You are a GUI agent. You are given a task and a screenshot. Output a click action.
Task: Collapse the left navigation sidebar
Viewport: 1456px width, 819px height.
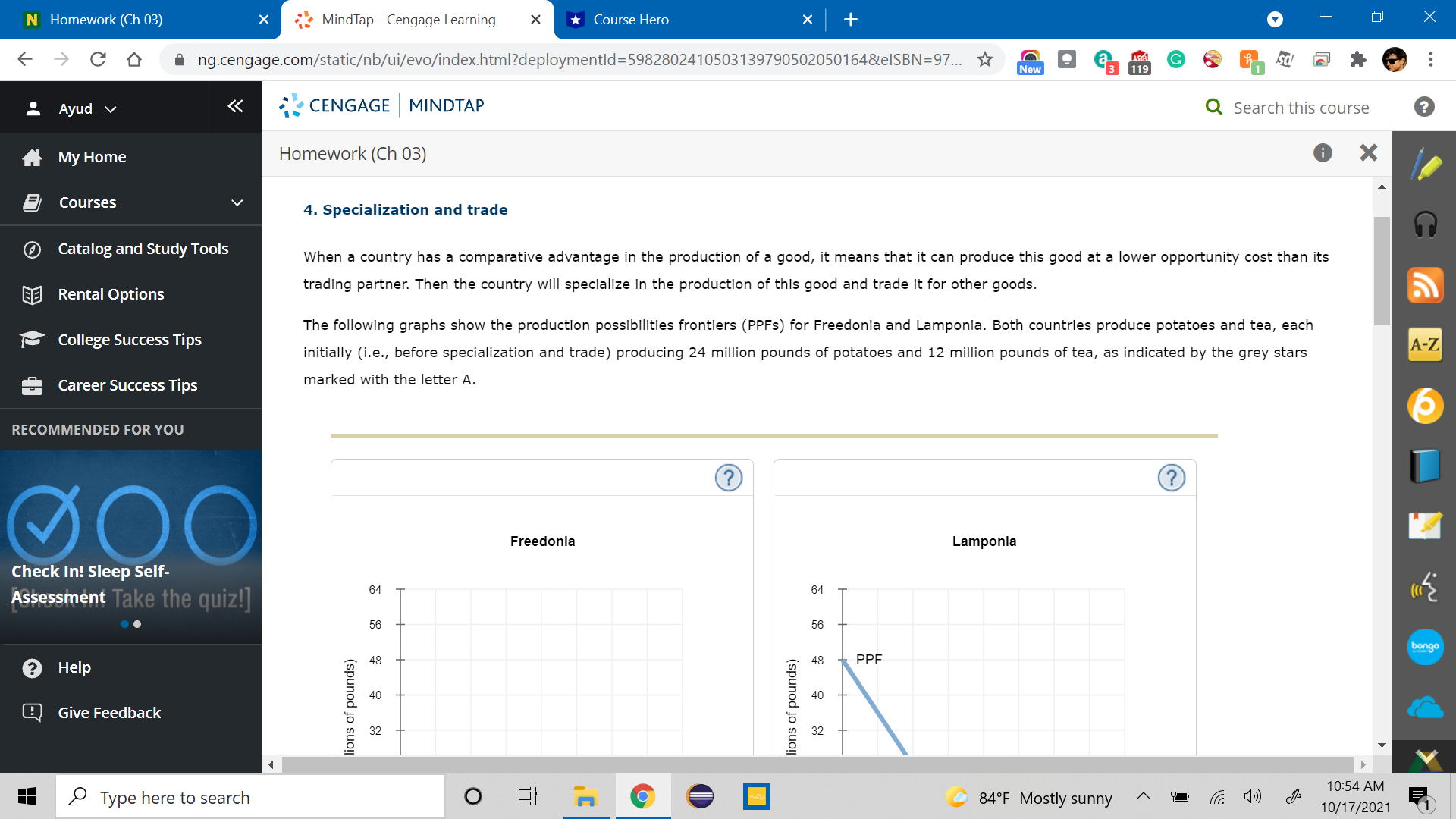[x=235, y=106]
